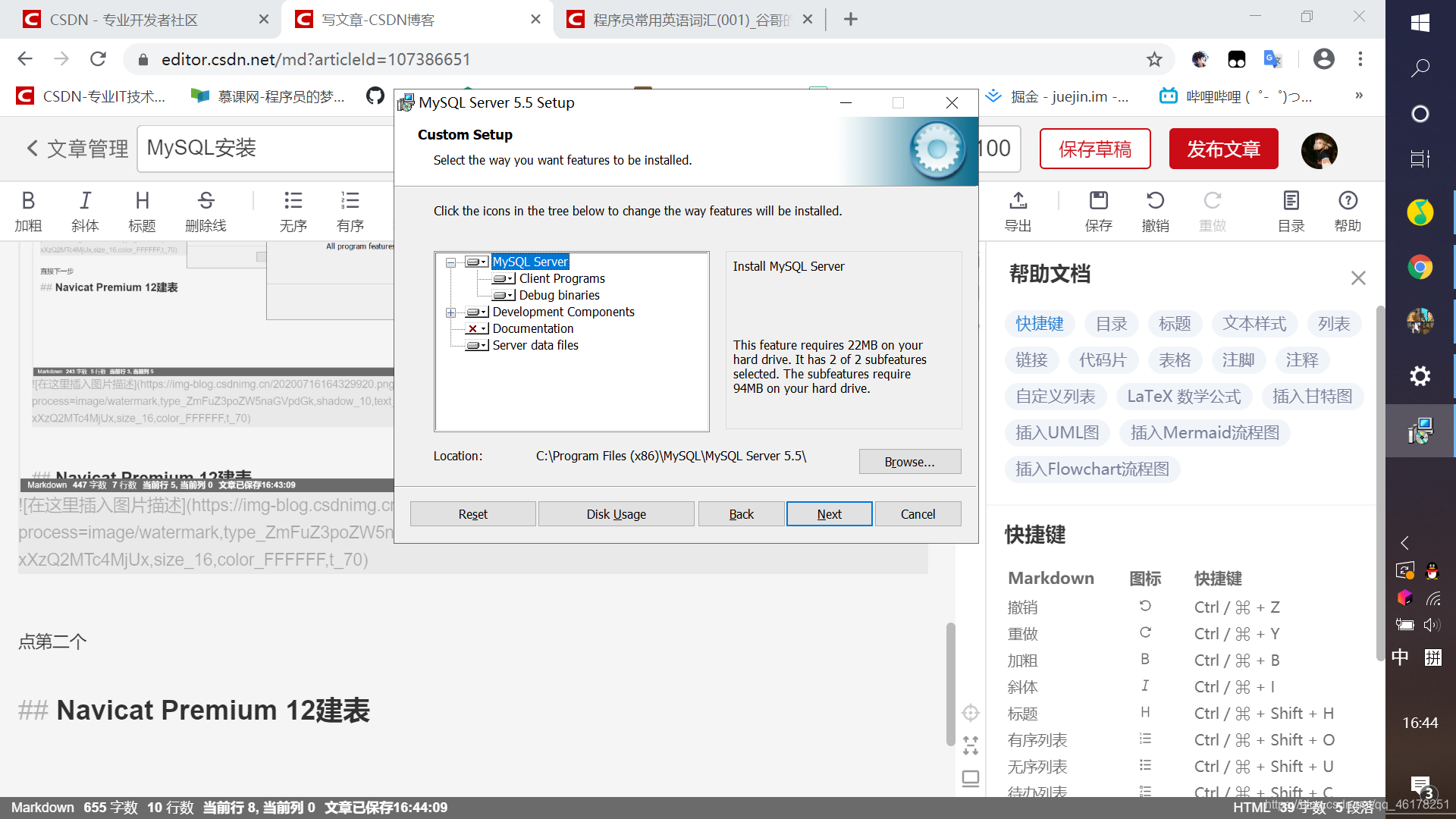The height and width of the screenshot is (819, 1456).
Task: Click Reset in MySQL setup
Action: point(472,514)
